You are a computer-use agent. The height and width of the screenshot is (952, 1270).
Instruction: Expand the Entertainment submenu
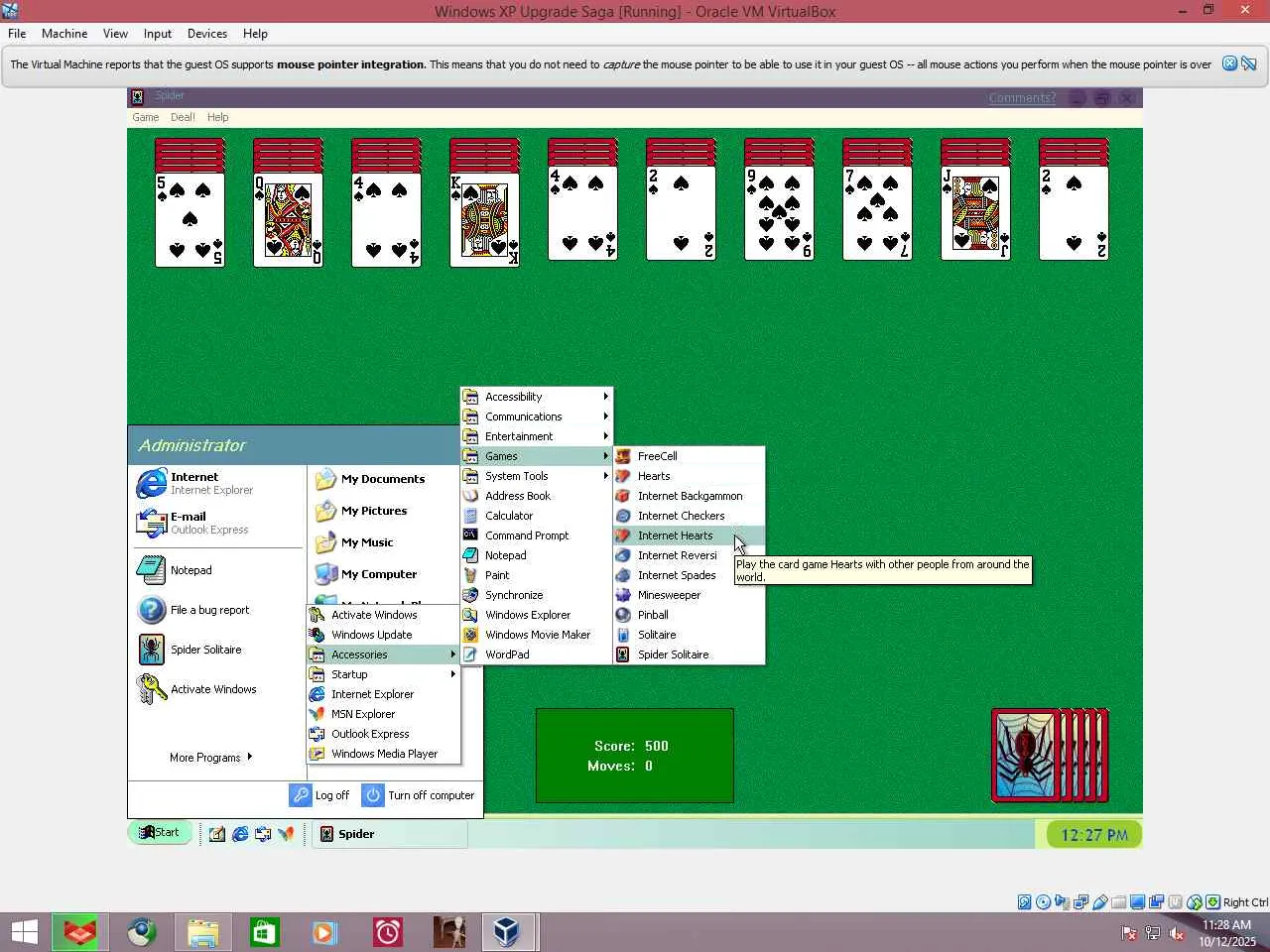(537, 436)
